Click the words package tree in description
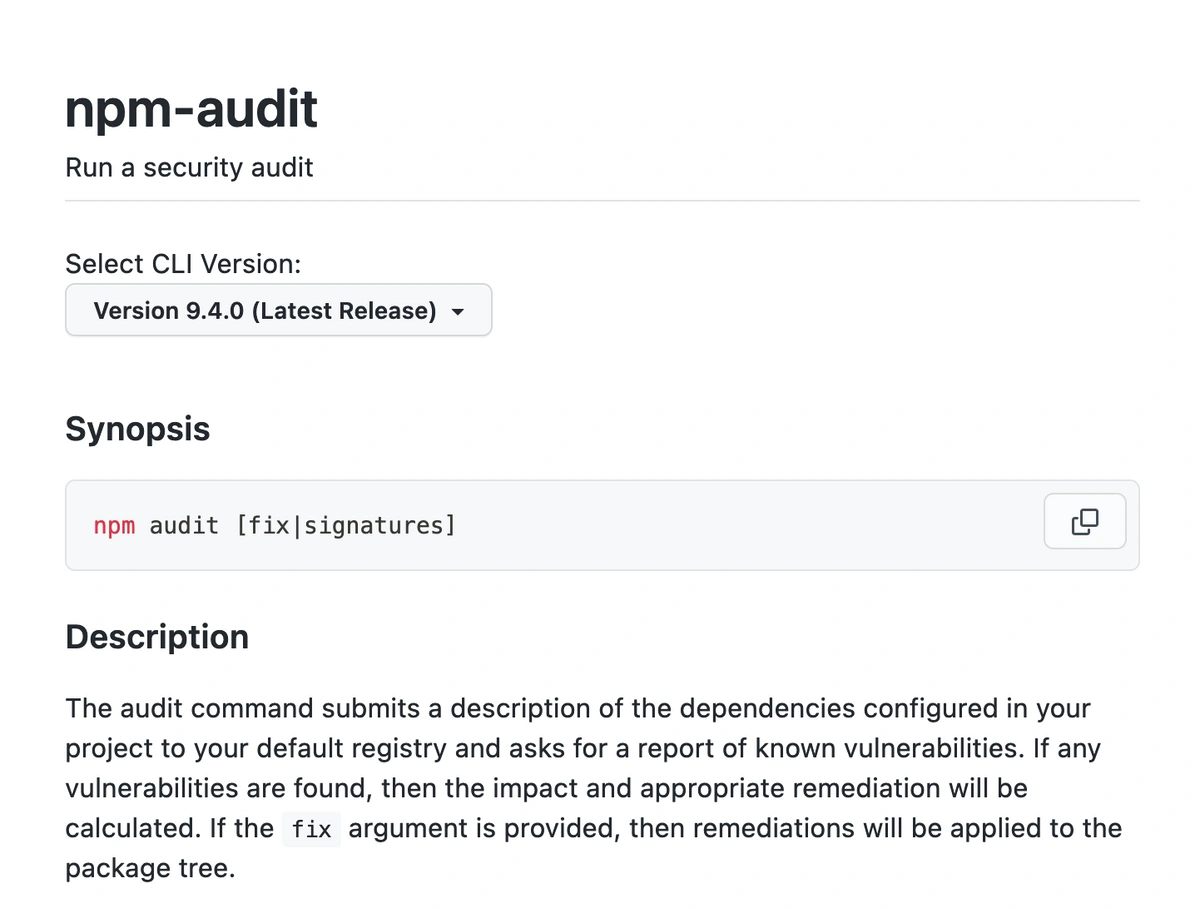Image resolution: width=1200 pixels, height=909 pixels. click(x=150, y=869)
